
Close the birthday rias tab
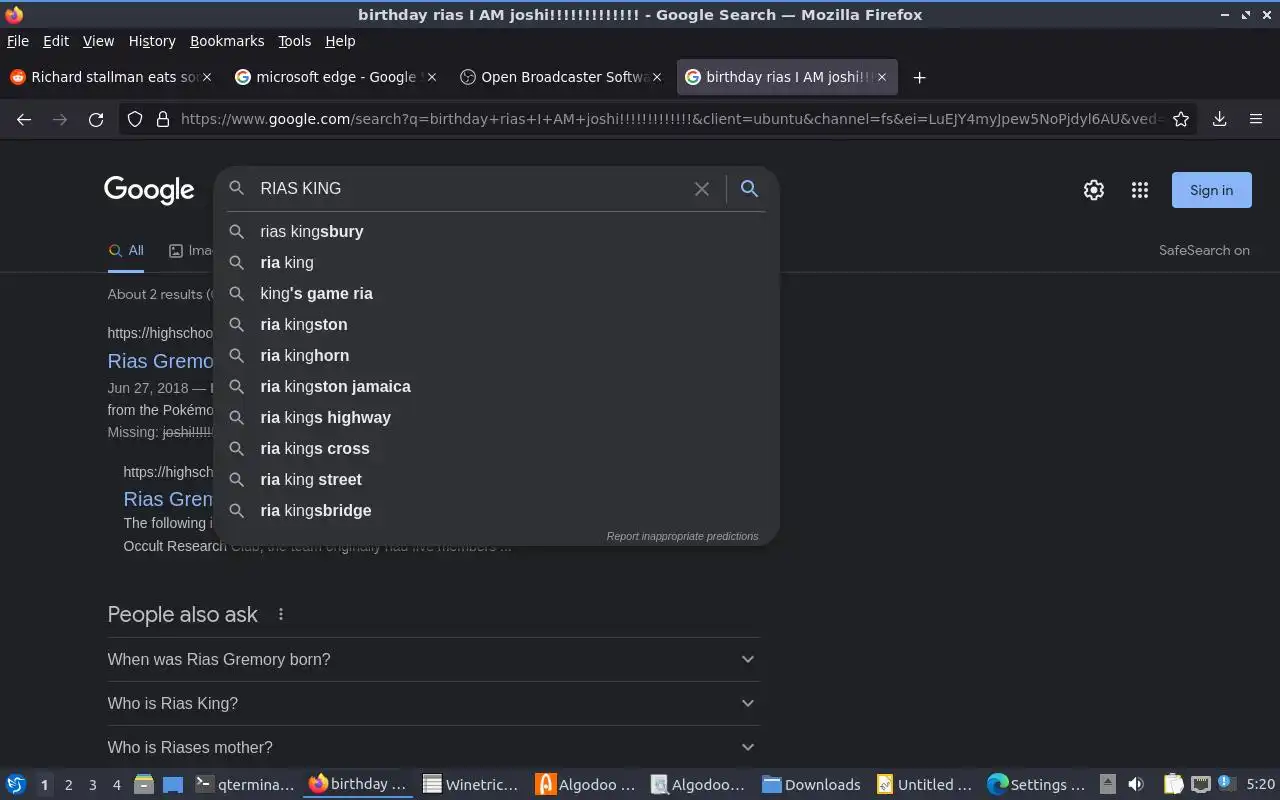(882, 77)
